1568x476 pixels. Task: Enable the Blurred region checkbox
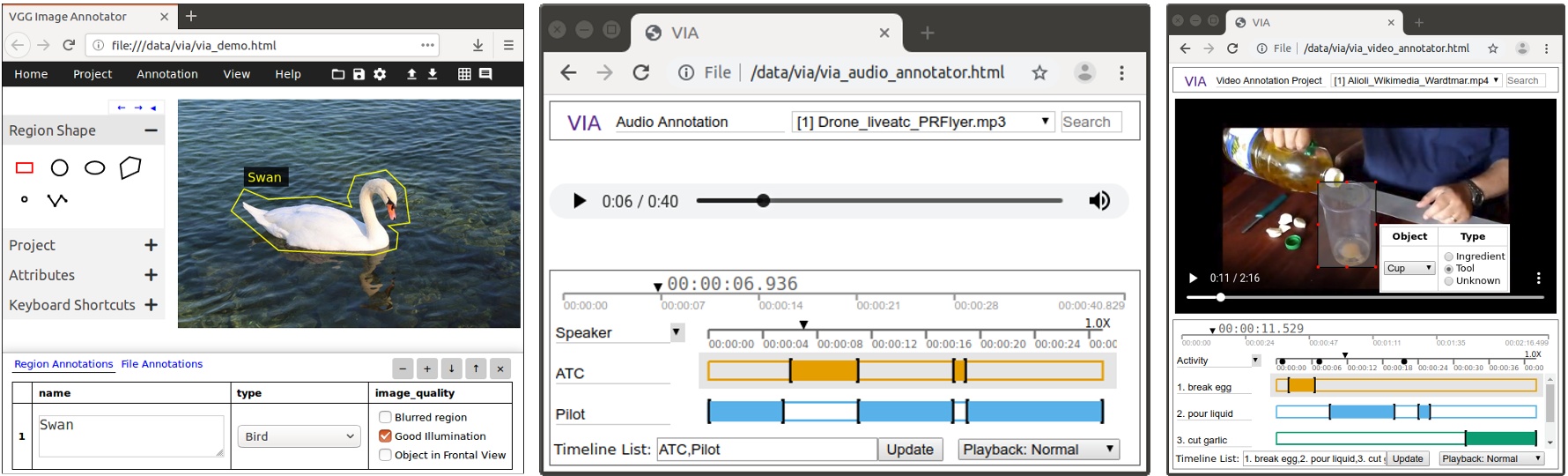coord(385,417)
